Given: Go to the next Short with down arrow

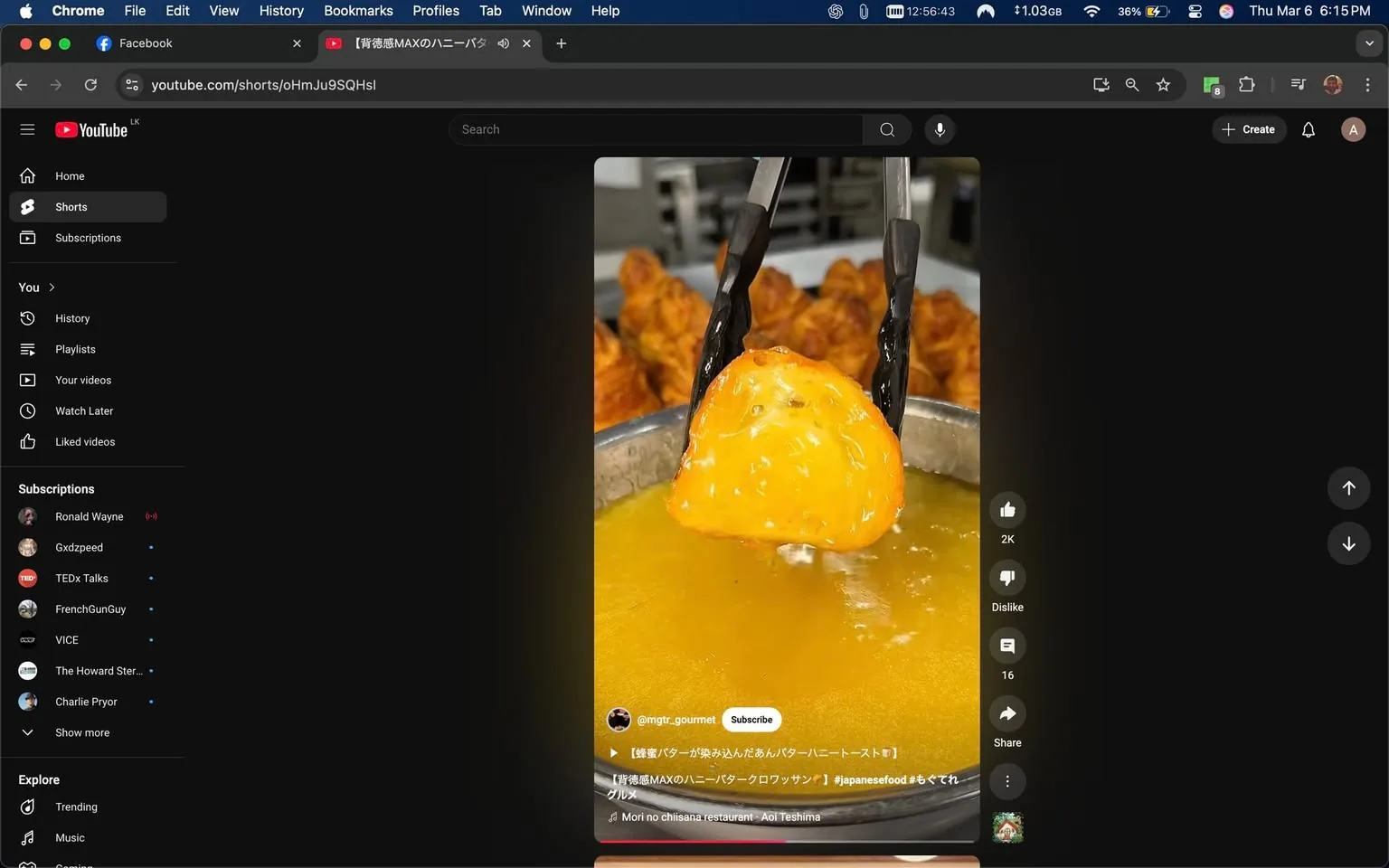Looking at the screenshot, I should (1348, 543).
